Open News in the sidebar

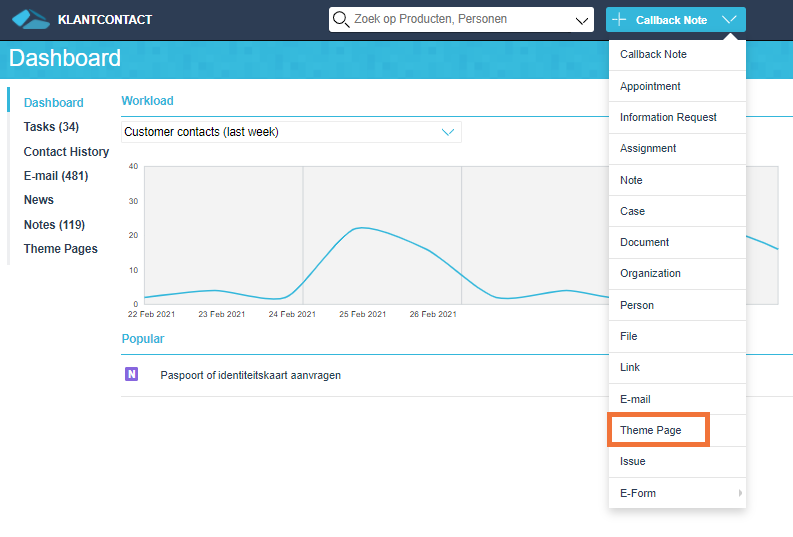38,200
